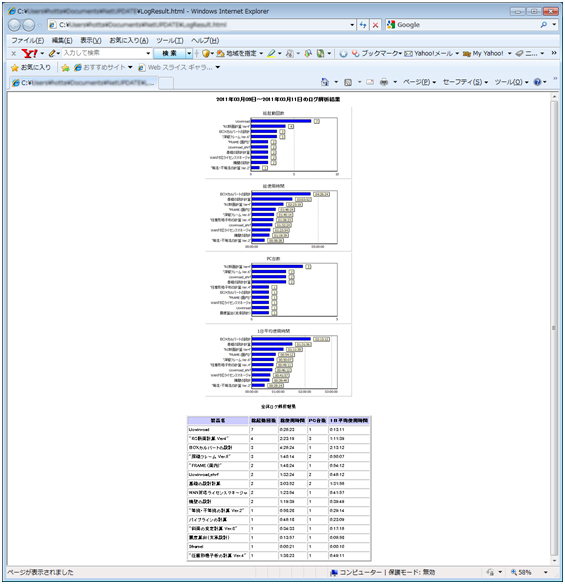Expand the Yahoo search box dropdown arrow
The image size is (565, 584).
point(148,54)
